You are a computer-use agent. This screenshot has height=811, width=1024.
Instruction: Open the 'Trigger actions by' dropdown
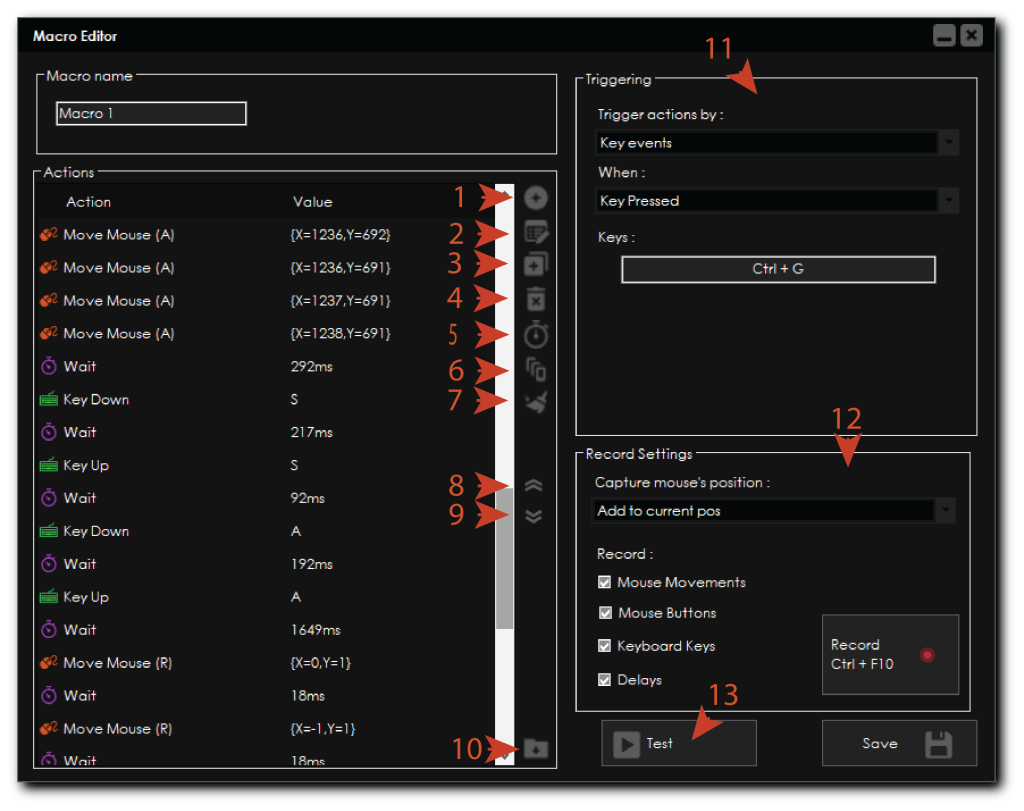(x=776, y=143)
